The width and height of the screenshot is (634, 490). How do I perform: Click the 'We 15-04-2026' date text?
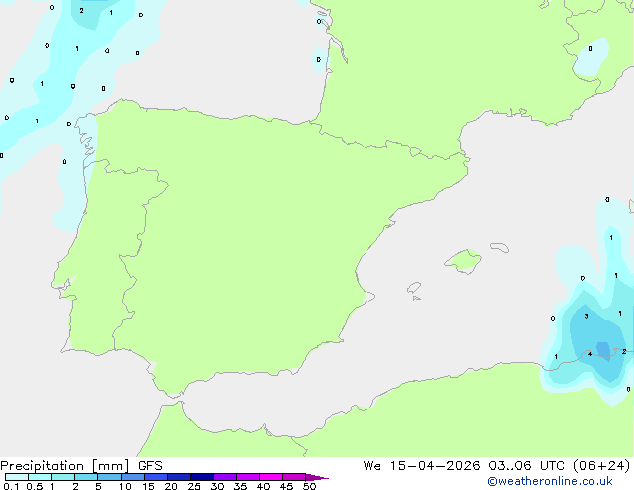tap(422, 466)
